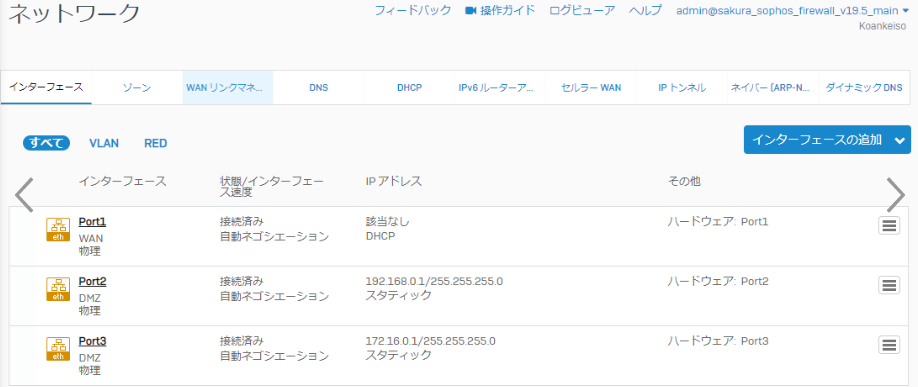Click the Port3 ethernet interface icon
Viewport: 918px width, 387px height.
(58, 349)
